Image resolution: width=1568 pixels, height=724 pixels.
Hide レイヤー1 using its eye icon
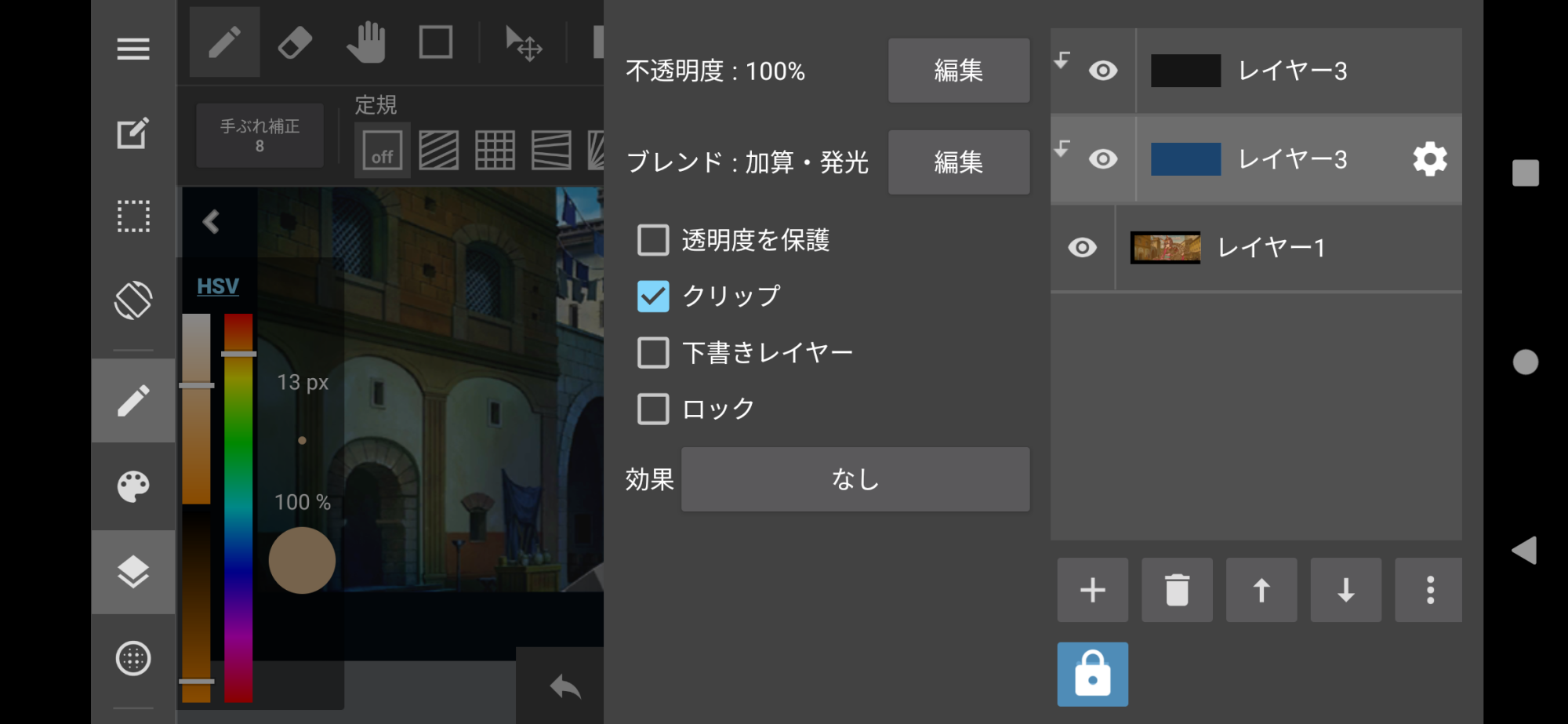(1082, 248)
